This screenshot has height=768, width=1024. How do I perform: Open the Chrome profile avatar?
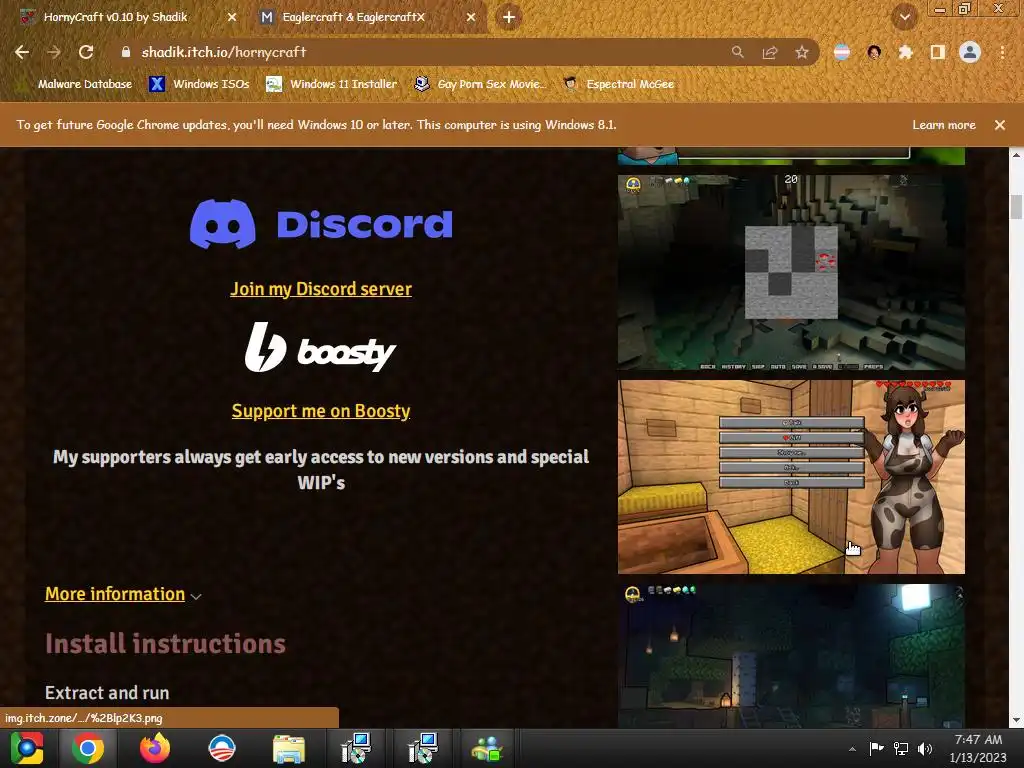pyautogui.click(x=970, y=52)
